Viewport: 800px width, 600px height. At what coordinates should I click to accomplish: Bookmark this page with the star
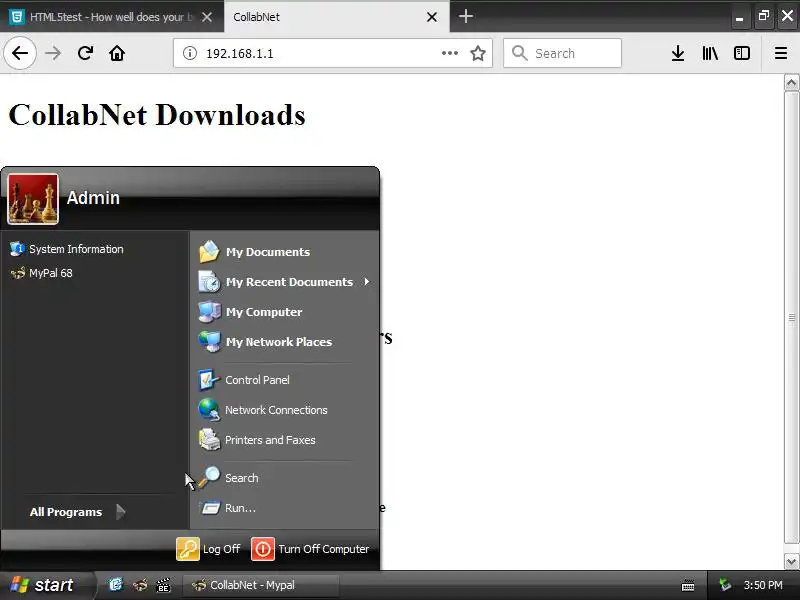478,53
